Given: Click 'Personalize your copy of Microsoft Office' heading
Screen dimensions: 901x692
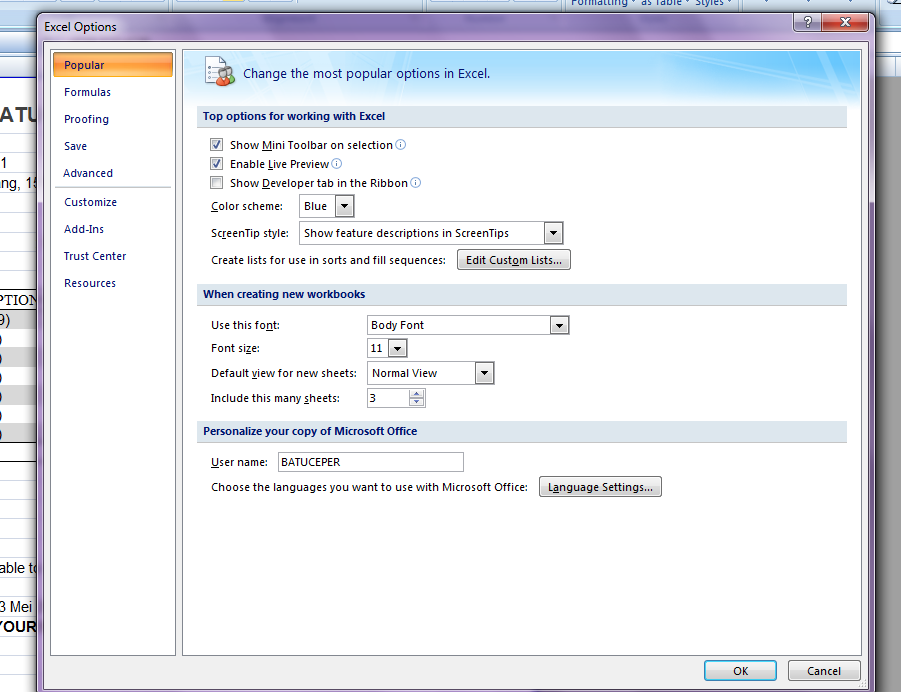Looking at the screenshot, I should 310,431.
